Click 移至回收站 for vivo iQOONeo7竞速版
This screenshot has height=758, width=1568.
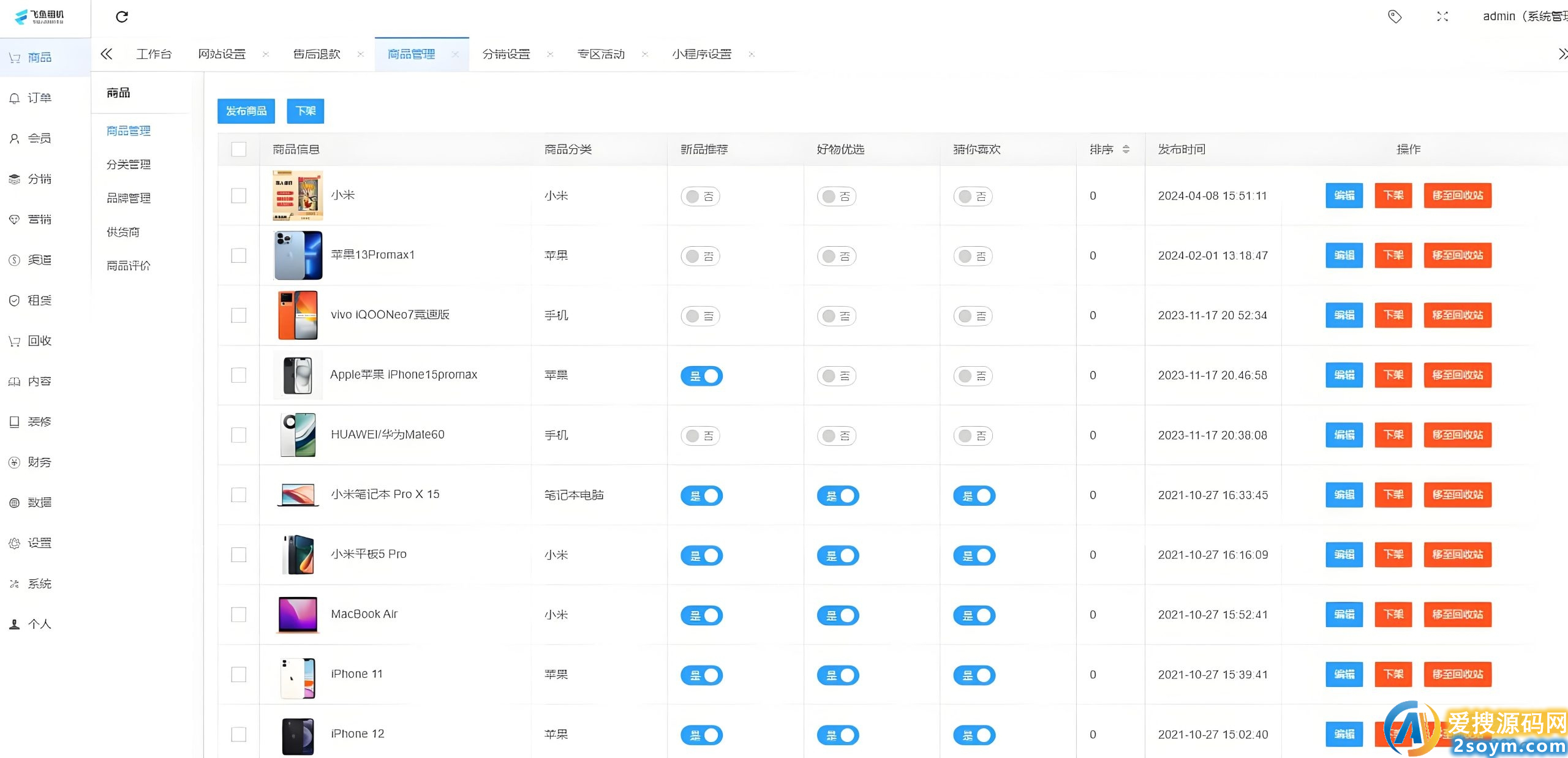pyautogui.click(x=1458, y=315)
